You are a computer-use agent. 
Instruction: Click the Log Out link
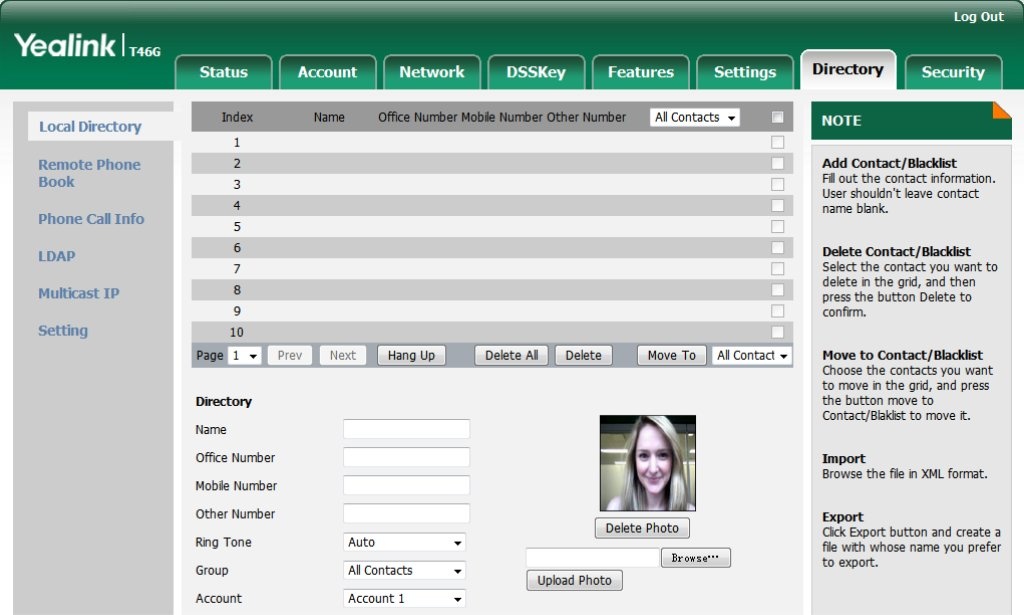(x=978, y=17)
